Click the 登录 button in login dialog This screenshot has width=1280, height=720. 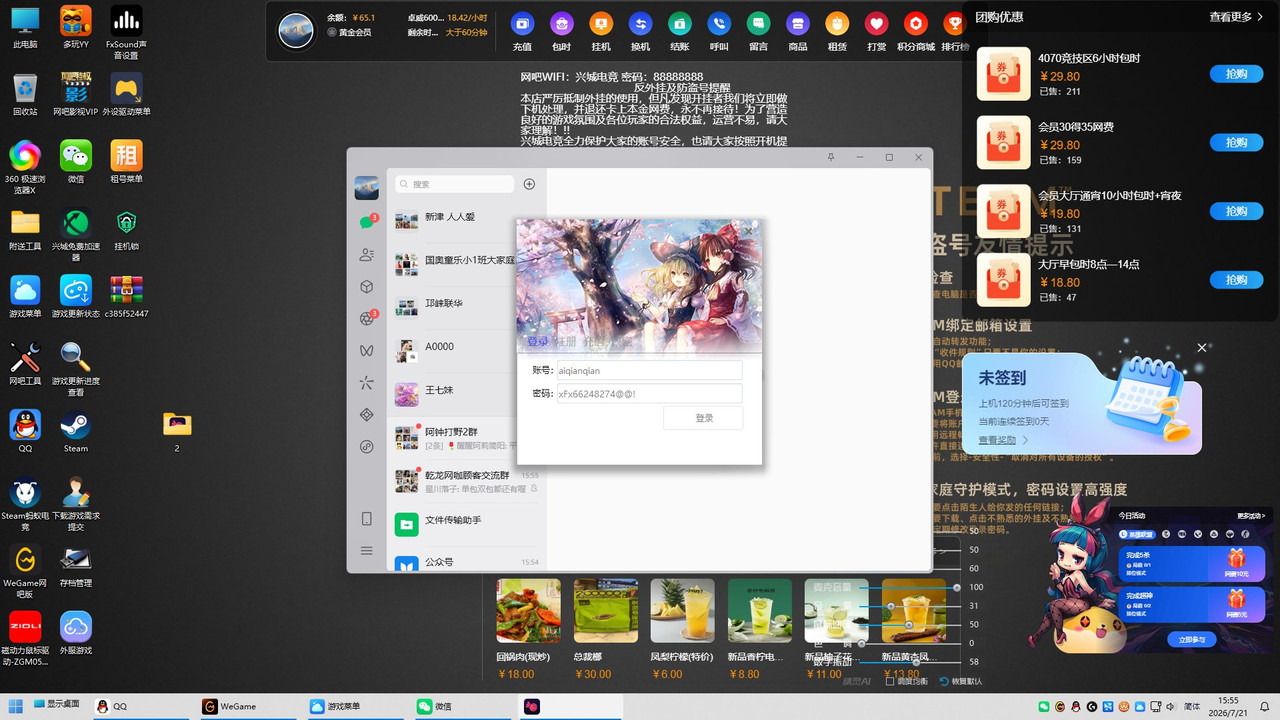point(703,418)
